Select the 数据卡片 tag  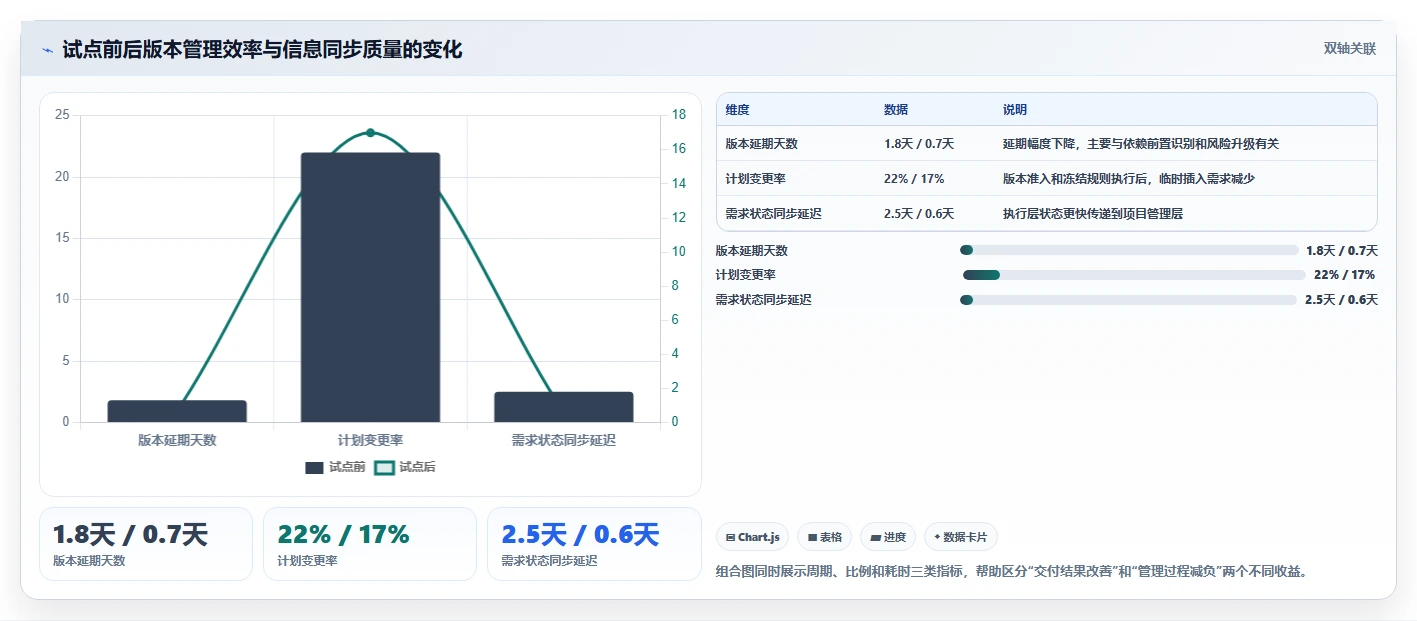point(960,537)
